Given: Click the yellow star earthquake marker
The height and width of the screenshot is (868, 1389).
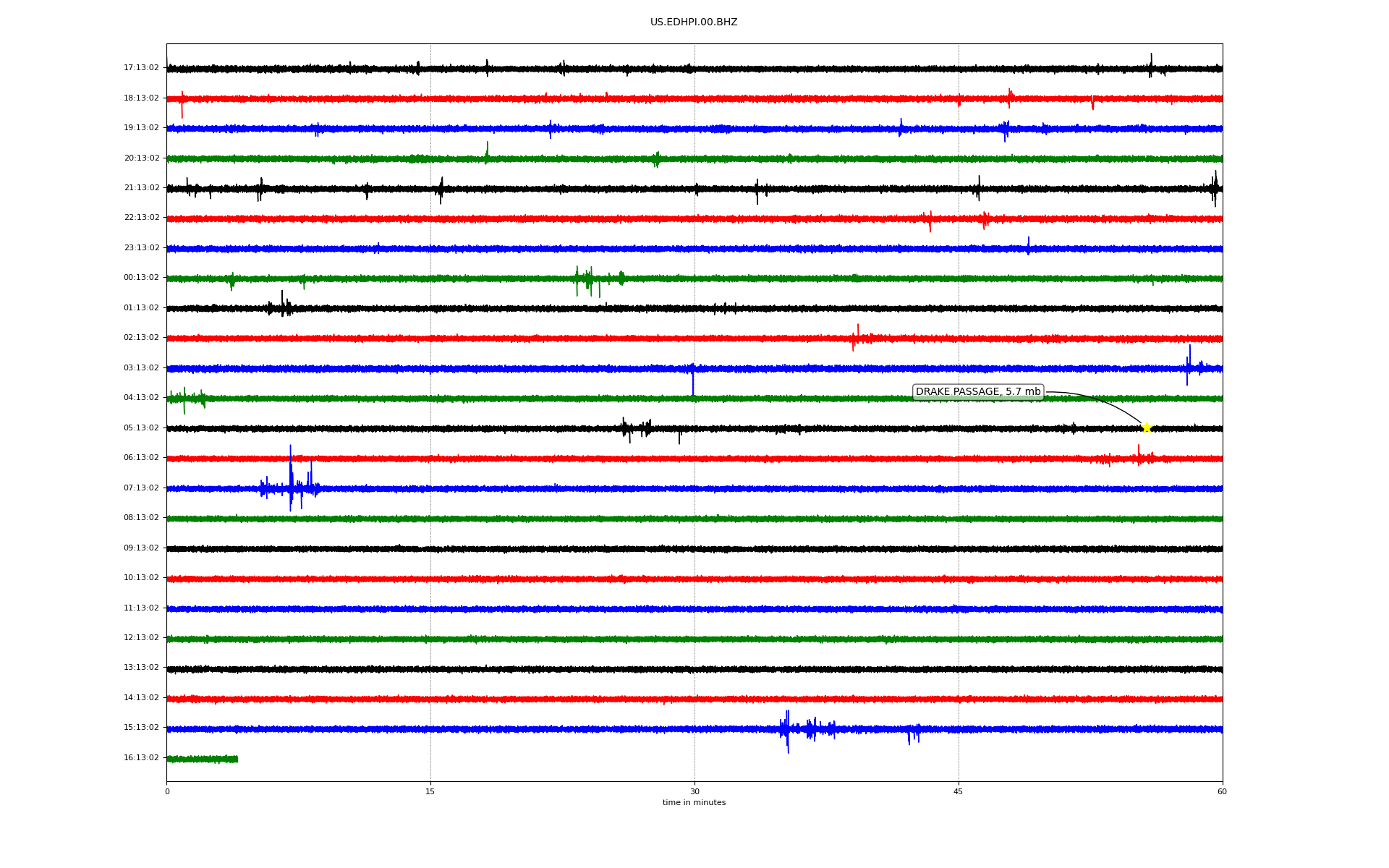Looking at the screenshot, I should pyautogui.click(x=1147, y=427).
